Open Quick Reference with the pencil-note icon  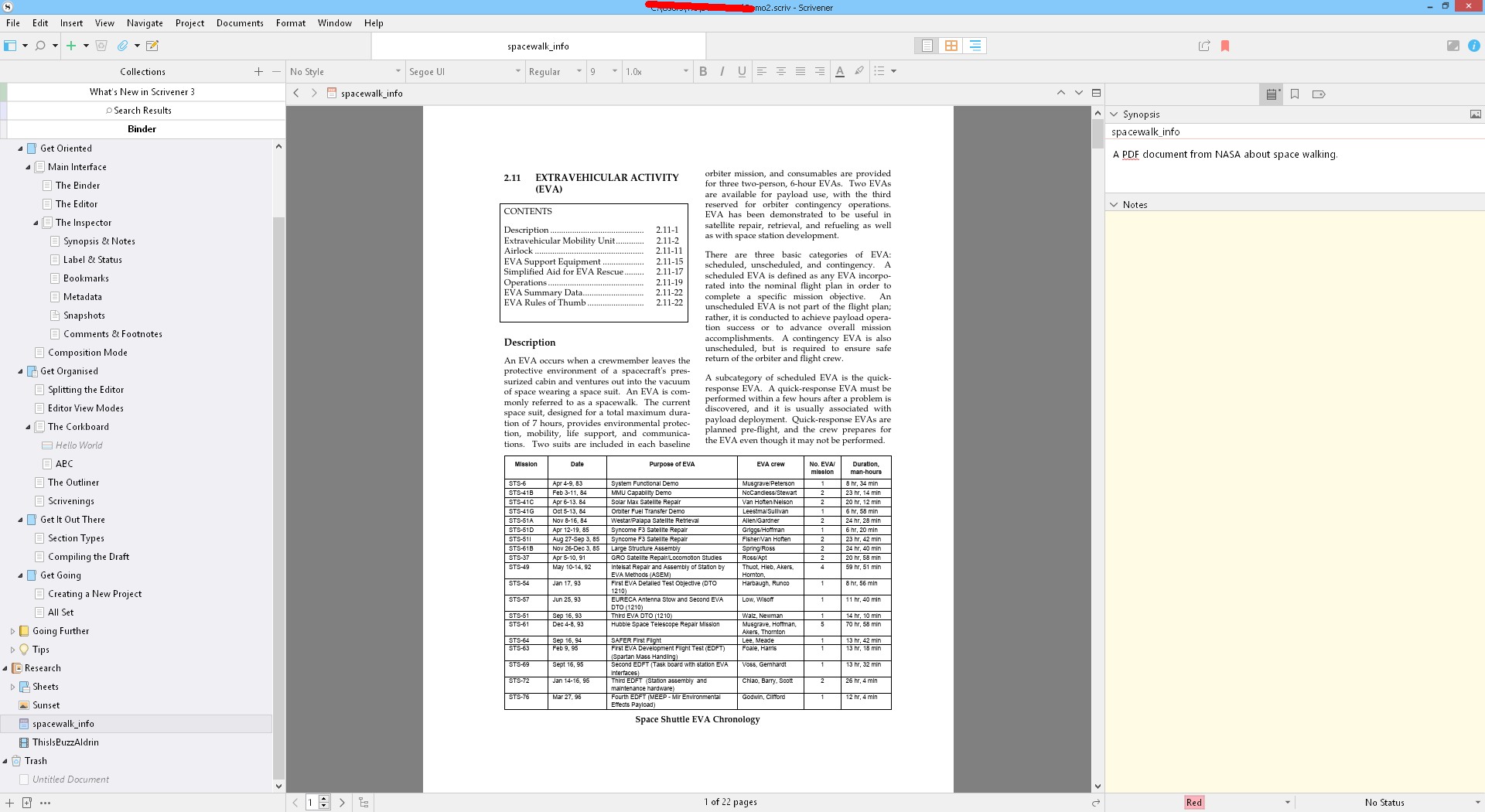click(x=152, y=46)
